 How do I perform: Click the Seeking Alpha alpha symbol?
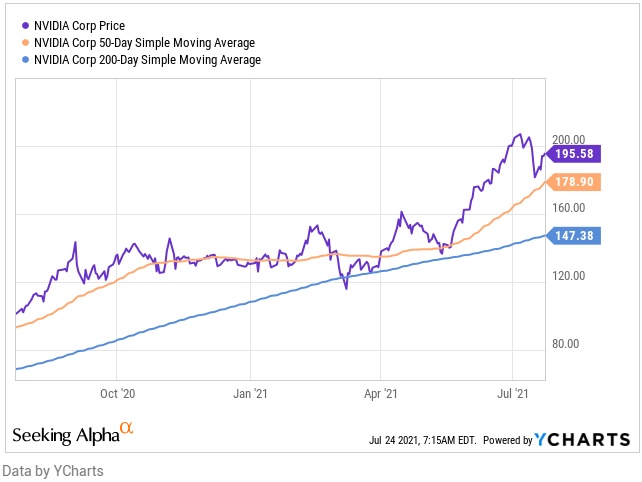point(126,428)
